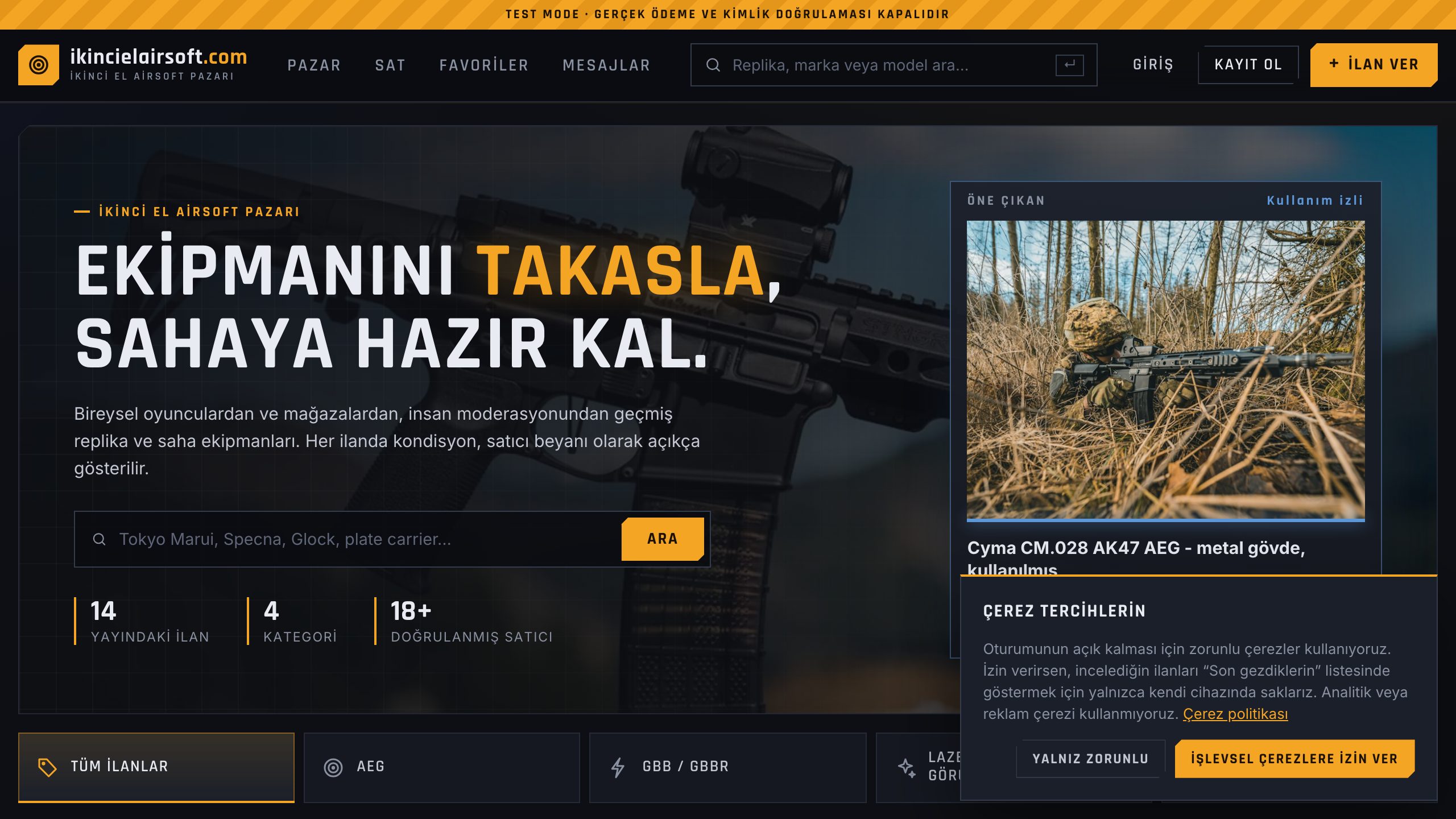The image size is (1456, 819).
Task: Click the + İLAN VER button
Action: pyautogui.click(x=1374, y=65)
